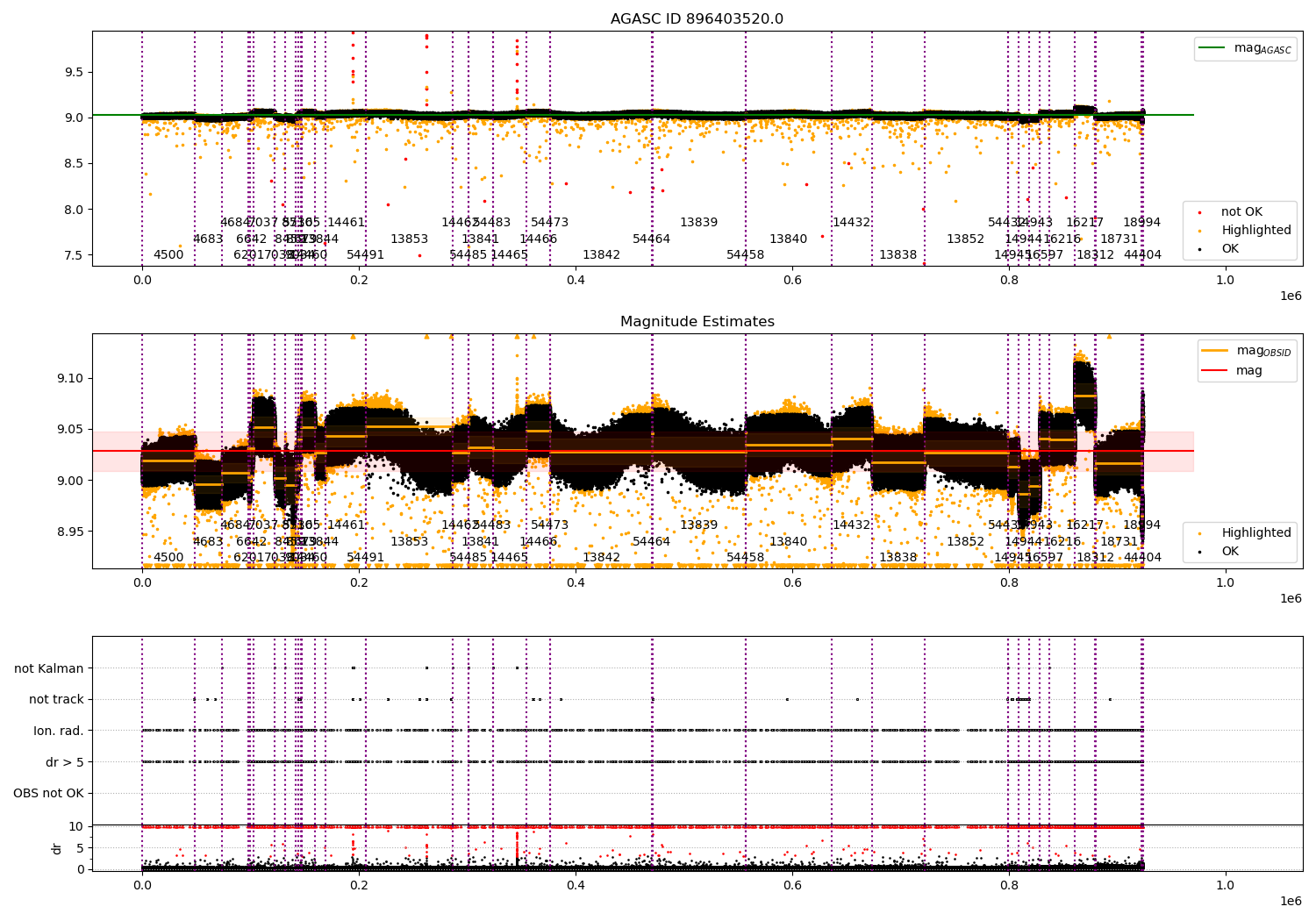Image resolution: width=1316 pixels, height=921 pixels.
Task: Click the 'dr > 5' axis label
Action: 65,762
